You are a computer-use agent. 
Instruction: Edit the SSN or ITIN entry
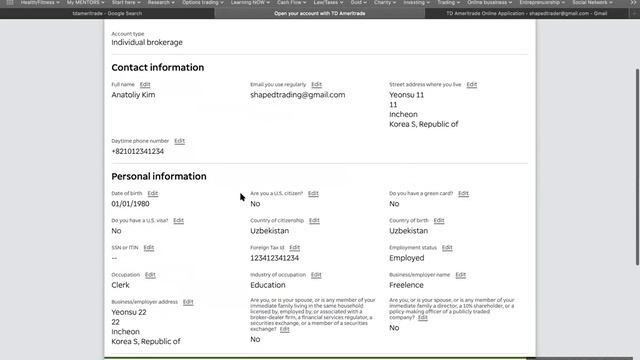tap(149, 248)
